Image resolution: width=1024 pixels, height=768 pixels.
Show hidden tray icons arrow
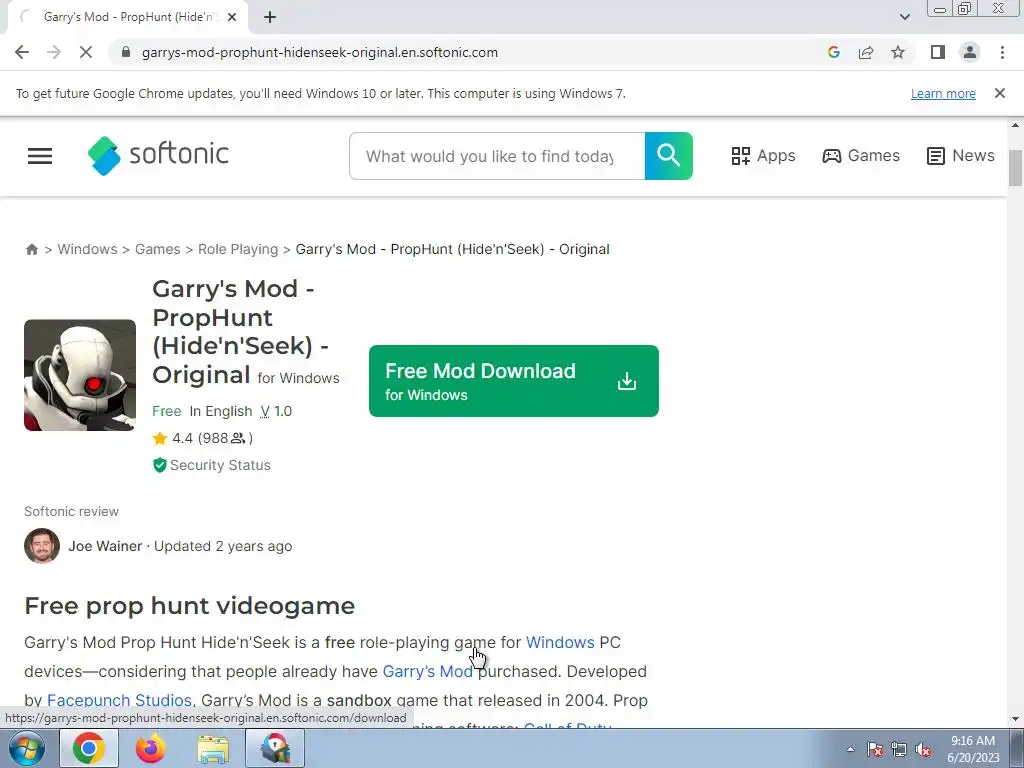[x=850, y=749]
